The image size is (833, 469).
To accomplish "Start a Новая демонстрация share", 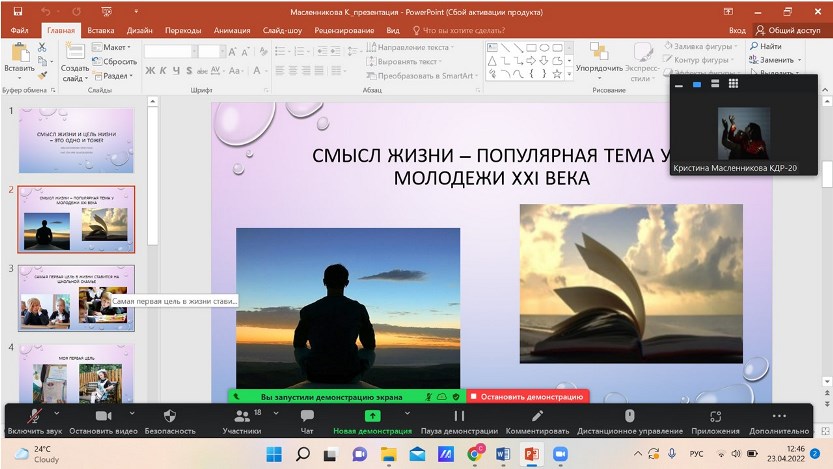I will (x=372, y=416).
